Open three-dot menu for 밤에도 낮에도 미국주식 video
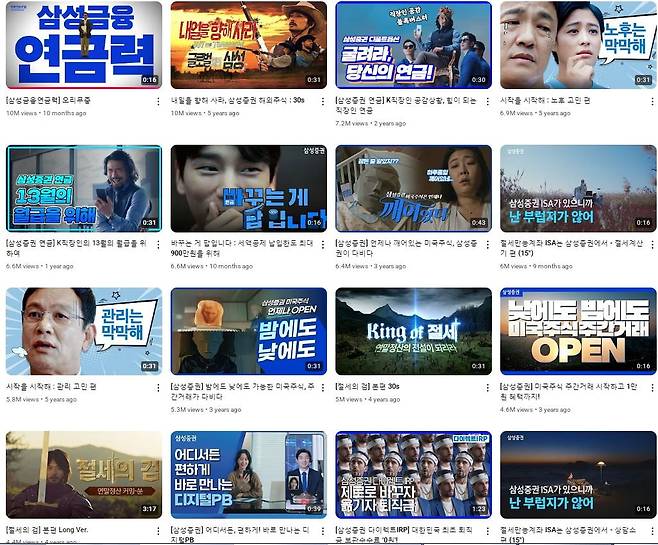The width and height of the screenshot is (658, 545). 323,388
